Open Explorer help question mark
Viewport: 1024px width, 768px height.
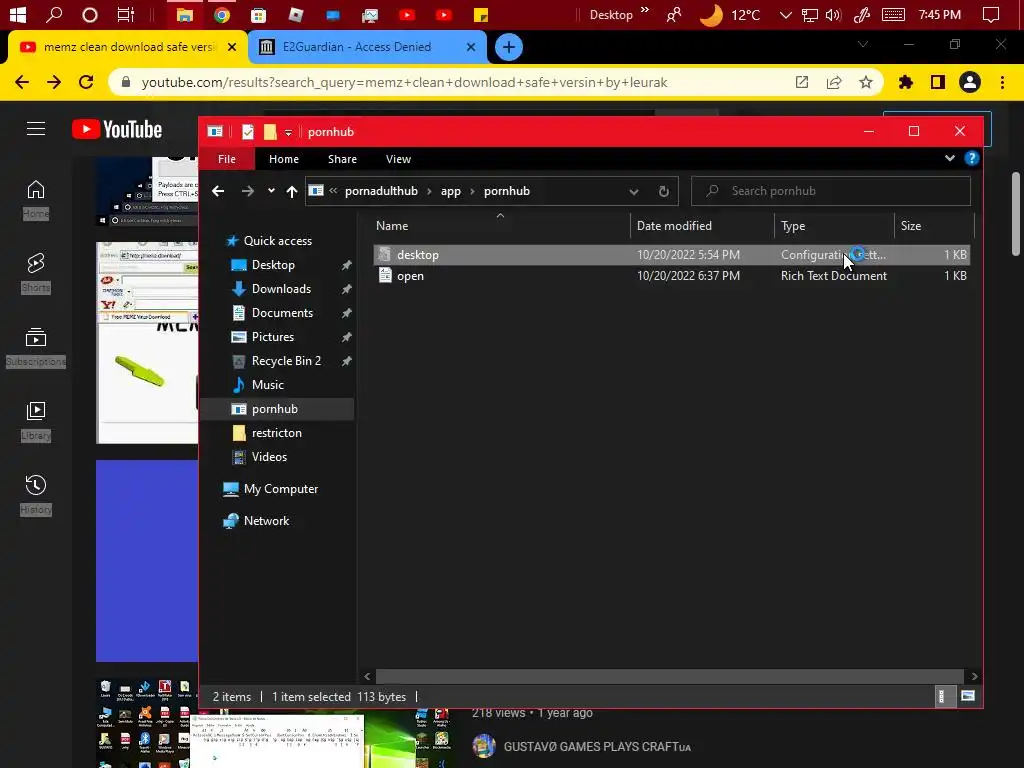click(x=972, y=159)
